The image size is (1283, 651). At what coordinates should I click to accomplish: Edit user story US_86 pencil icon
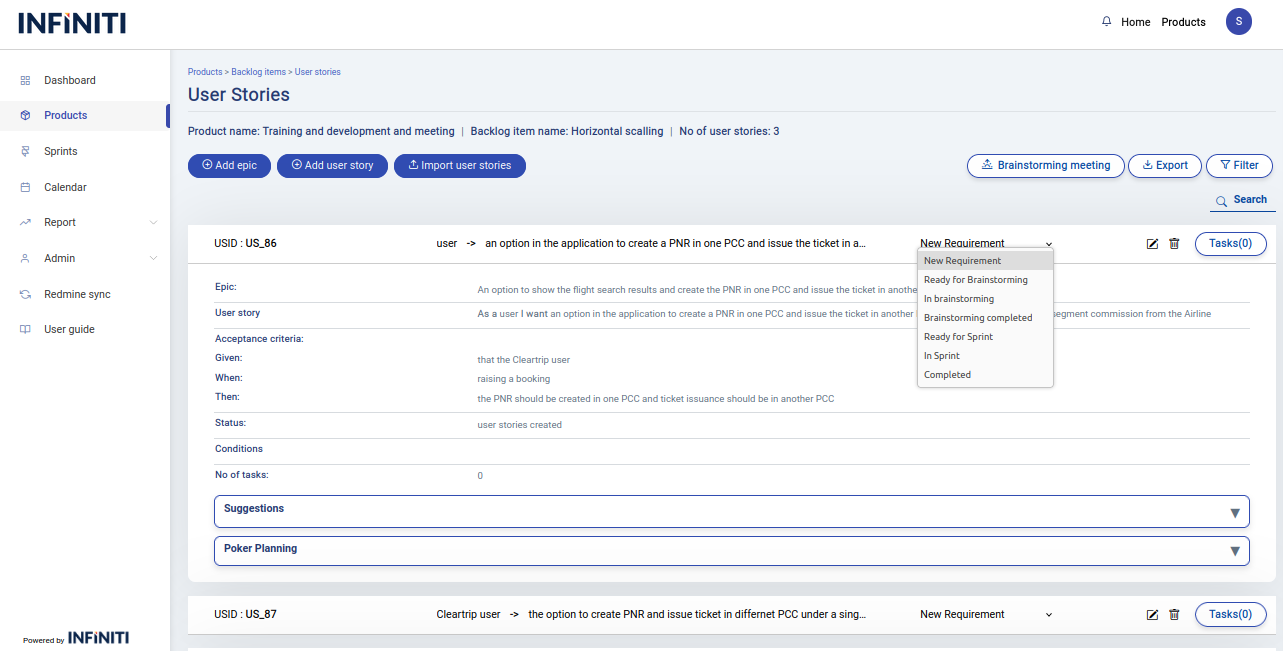tap(1152, 243)
